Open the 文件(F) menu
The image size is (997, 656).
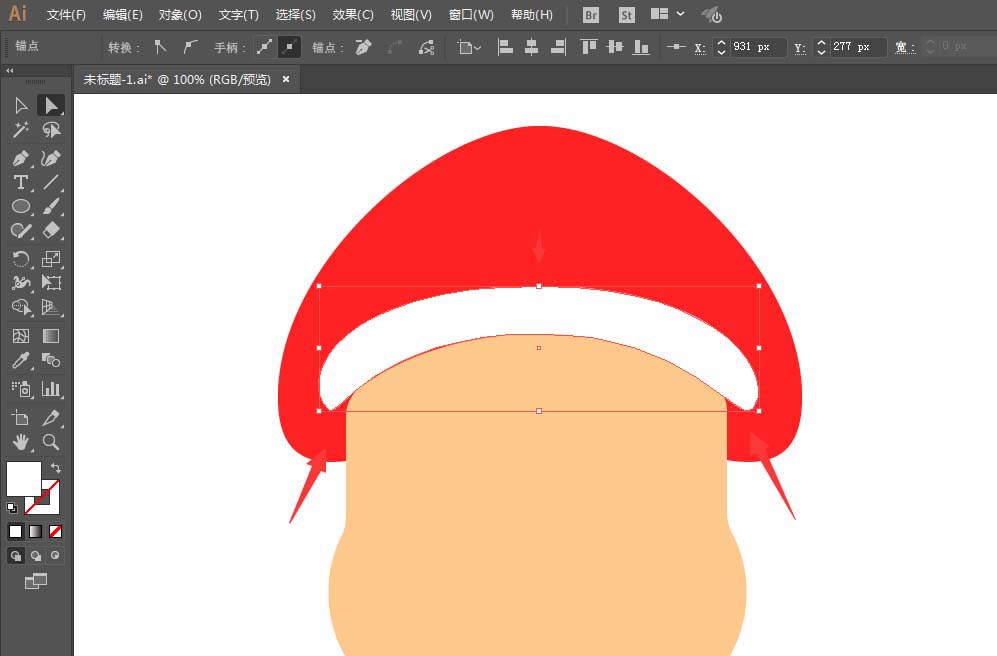pyautogui.click(x=66, y=15)
